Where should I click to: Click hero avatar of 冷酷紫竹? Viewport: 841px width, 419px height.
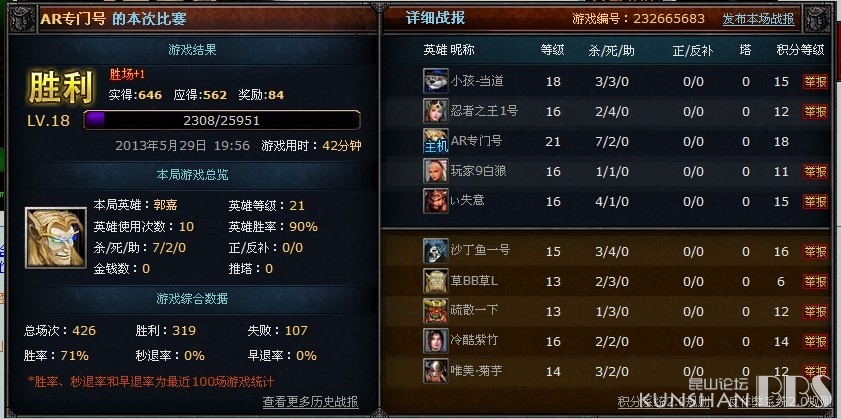[436, 341]
